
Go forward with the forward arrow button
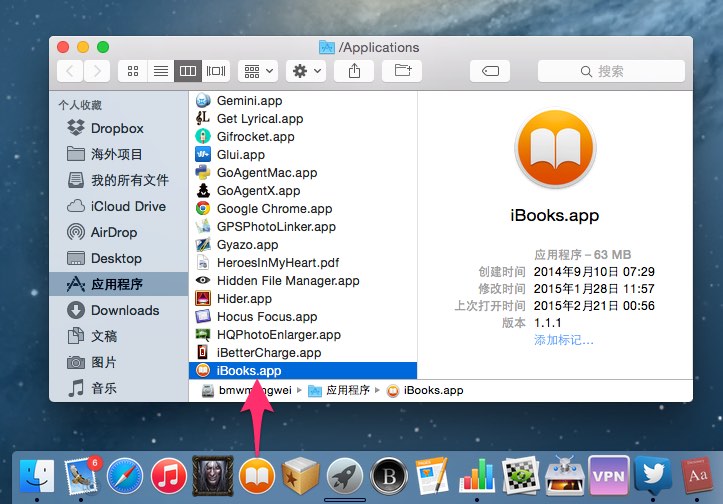click(97, 71)
